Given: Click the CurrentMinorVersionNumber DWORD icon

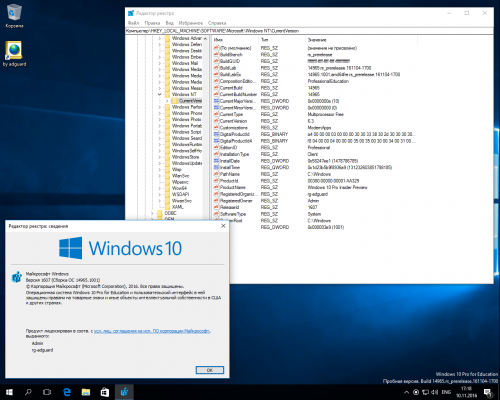Looking at the screenshot, I should [x=216, y=108].
